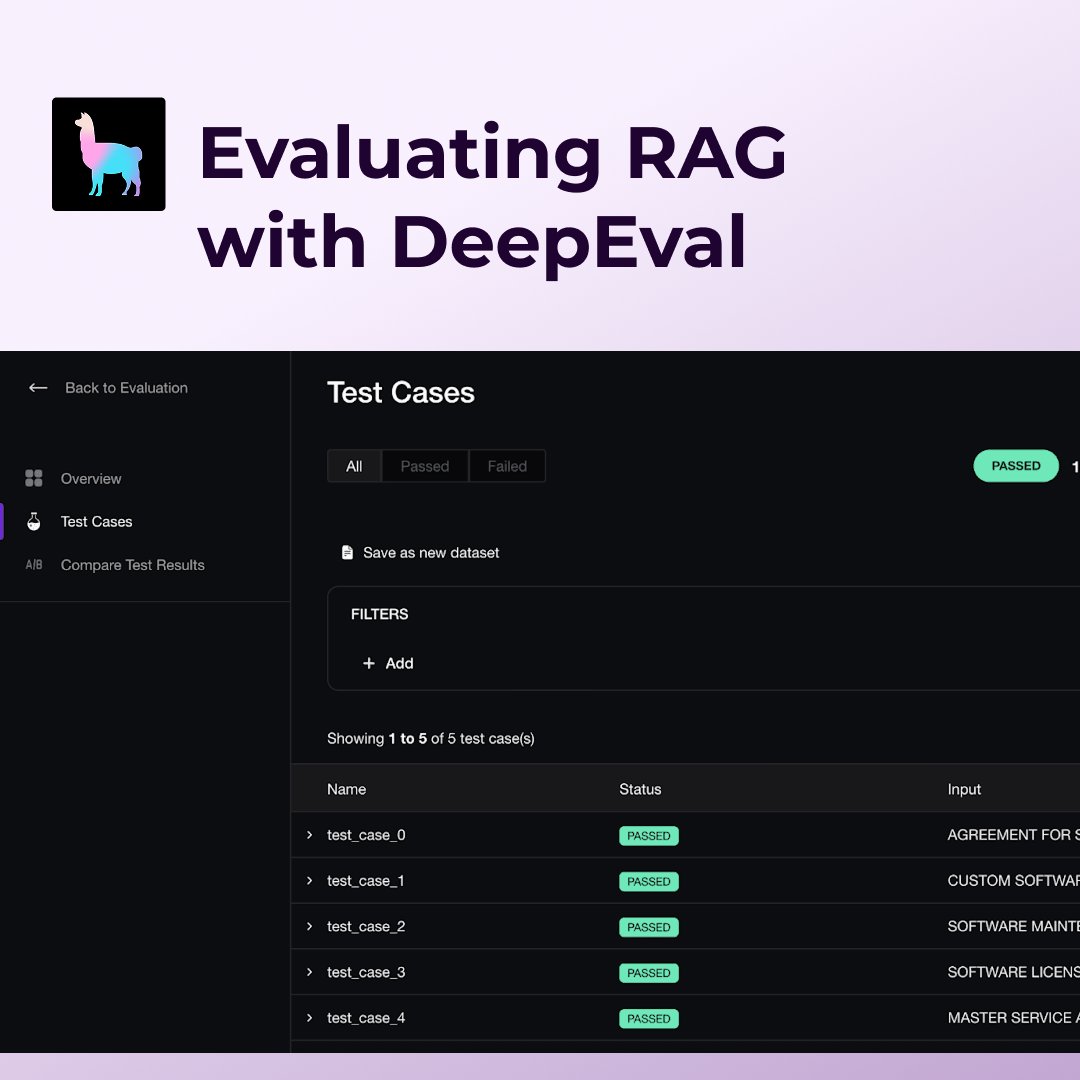
Task: Click the Status column header
Action: (640, 789)
